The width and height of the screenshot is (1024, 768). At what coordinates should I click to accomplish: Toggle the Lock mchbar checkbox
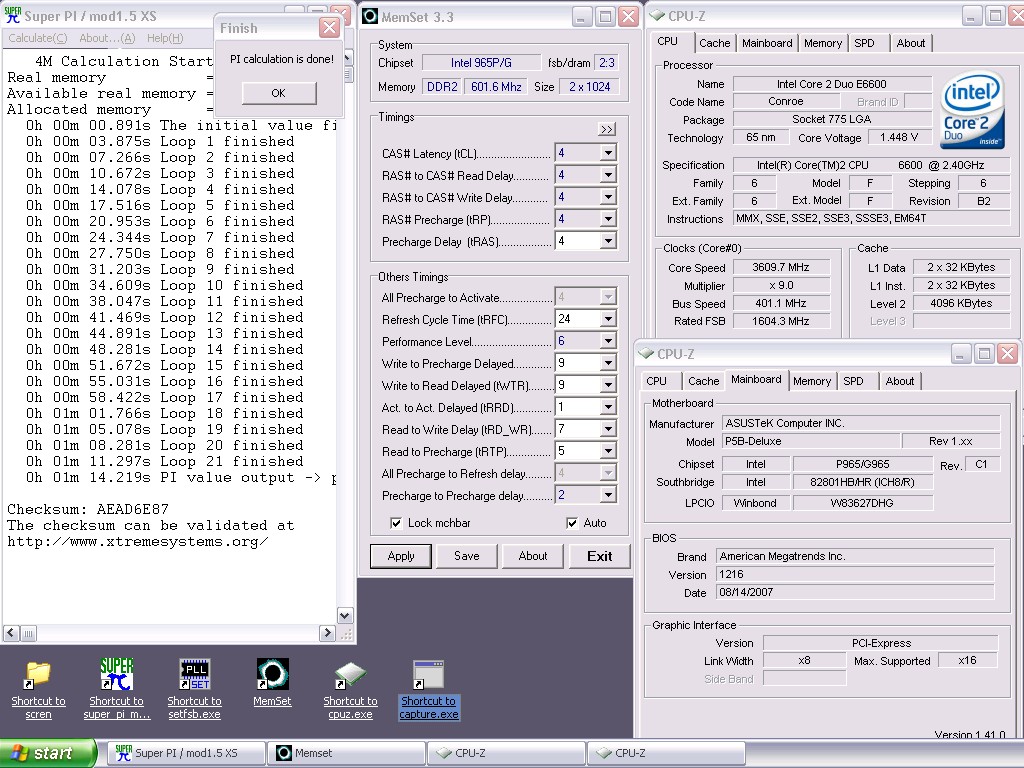395,523
